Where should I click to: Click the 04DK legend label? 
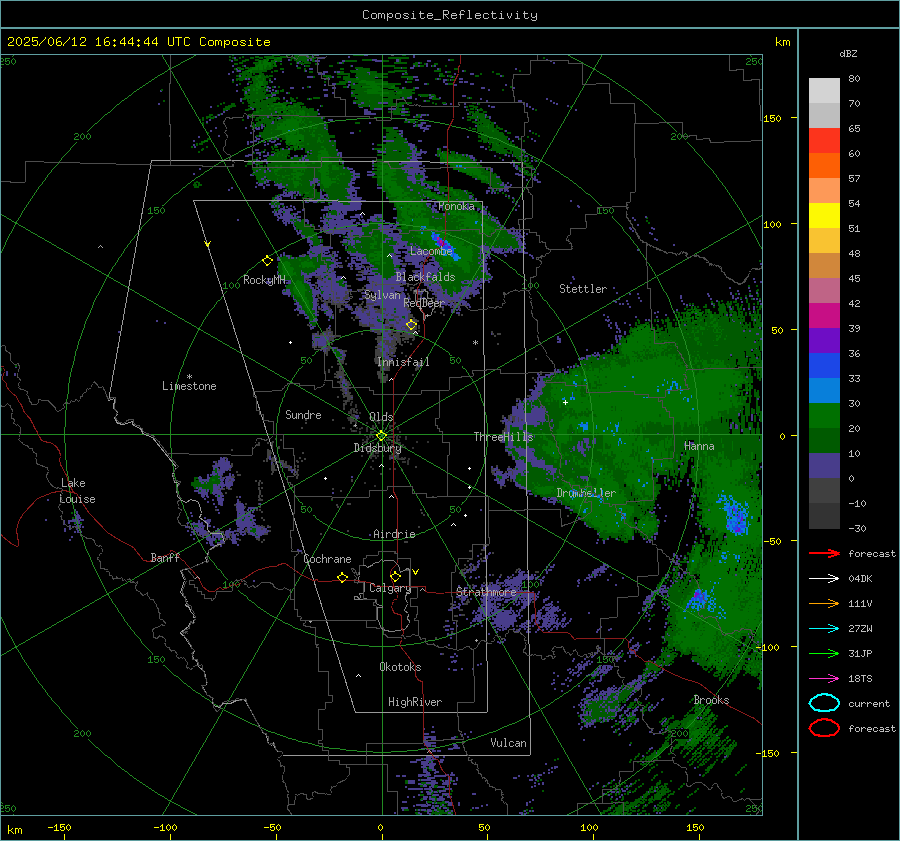(x=860, y=579)
